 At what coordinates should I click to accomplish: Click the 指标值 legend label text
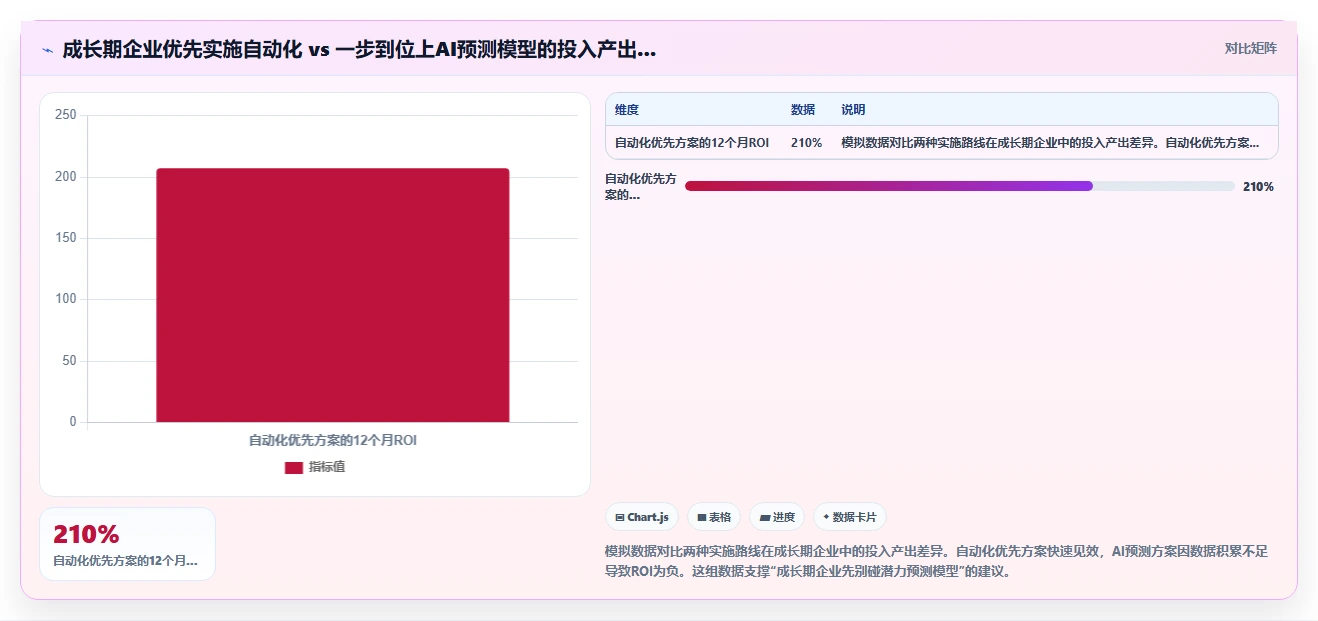(x=327, y=467)
